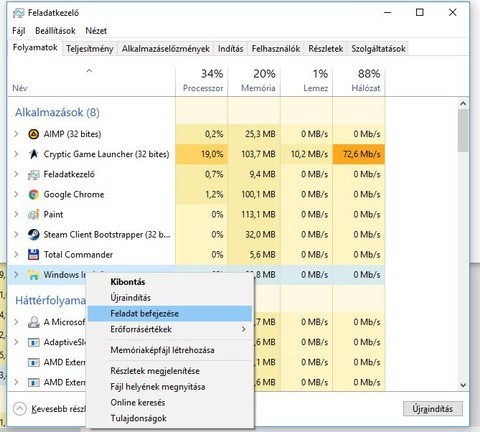
Task: Choose Részletek megjelenítése
Action: [170, 371]
